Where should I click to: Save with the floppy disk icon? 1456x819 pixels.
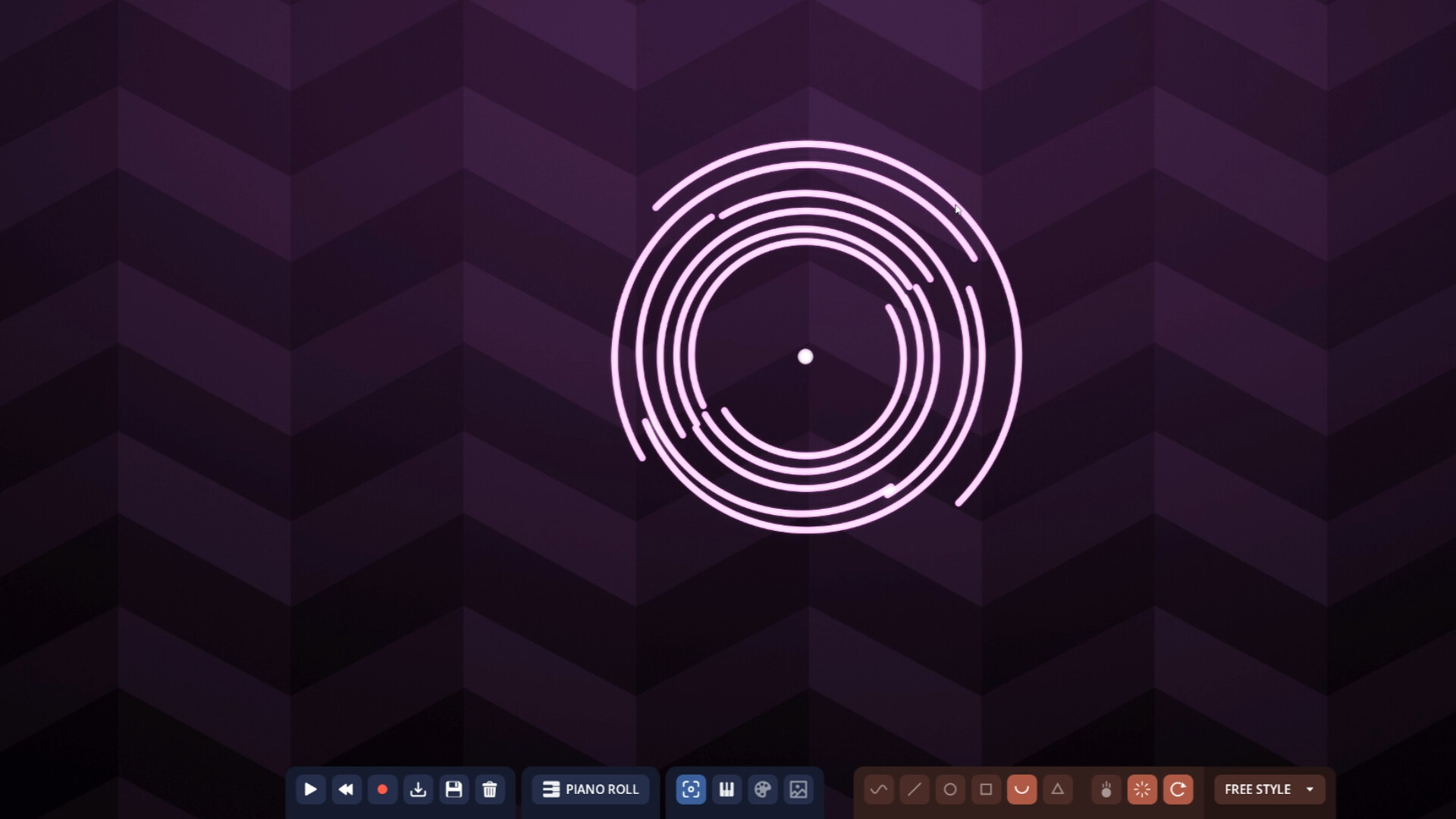453,789
